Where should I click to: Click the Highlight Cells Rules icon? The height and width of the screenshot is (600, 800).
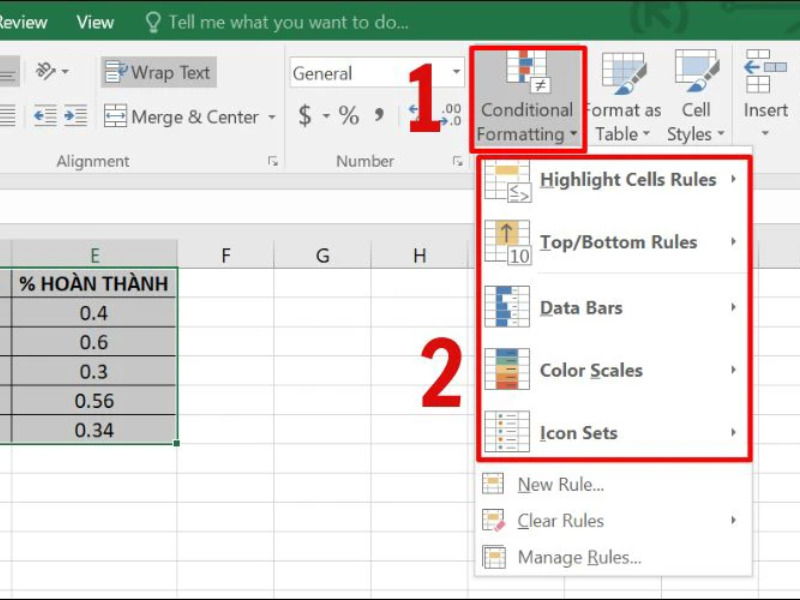(x=507, y=180)
